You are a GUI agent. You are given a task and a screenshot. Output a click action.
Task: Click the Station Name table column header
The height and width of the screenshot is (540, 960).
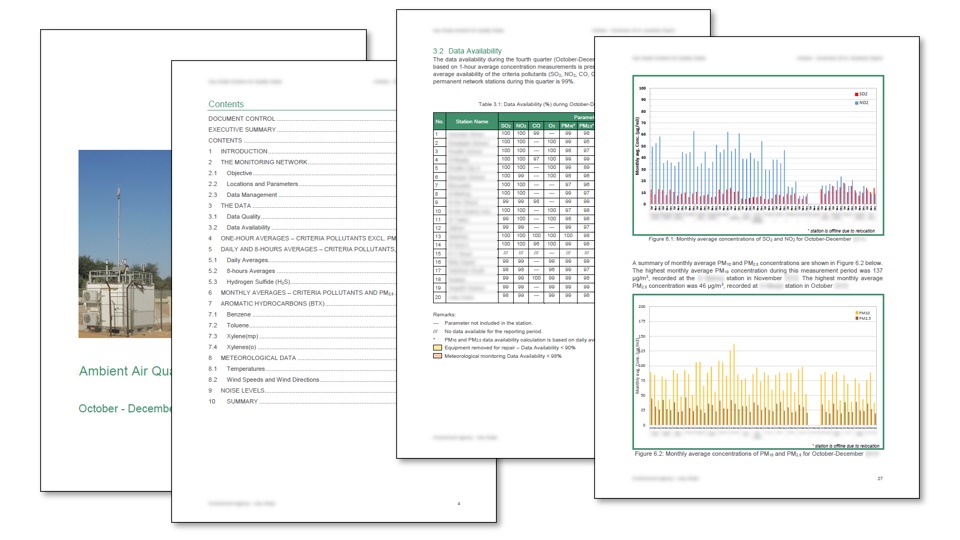coord(471,120)
